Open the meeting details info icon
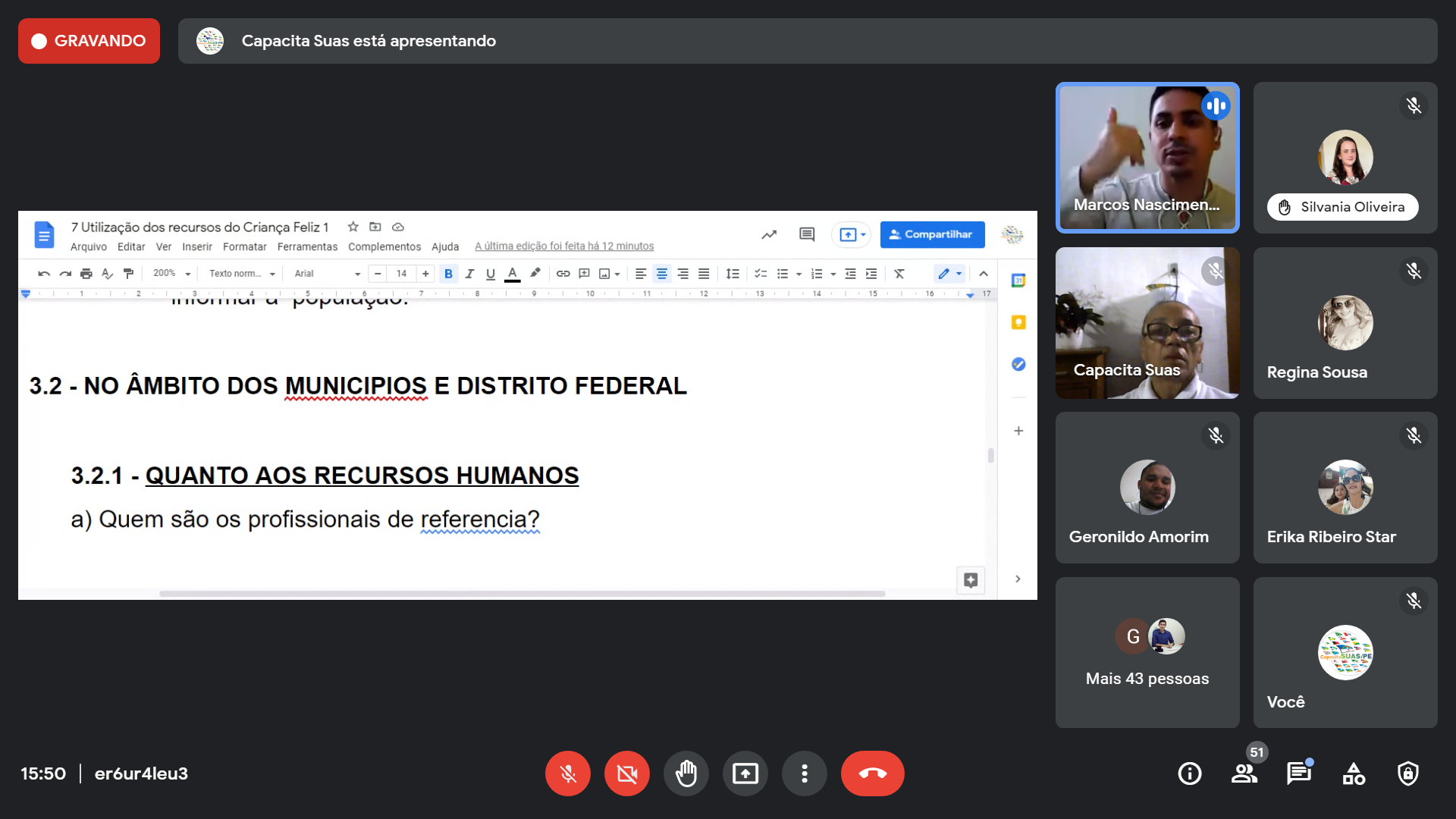Viewport: 1456px width, 819px height. coord(1189,773)
